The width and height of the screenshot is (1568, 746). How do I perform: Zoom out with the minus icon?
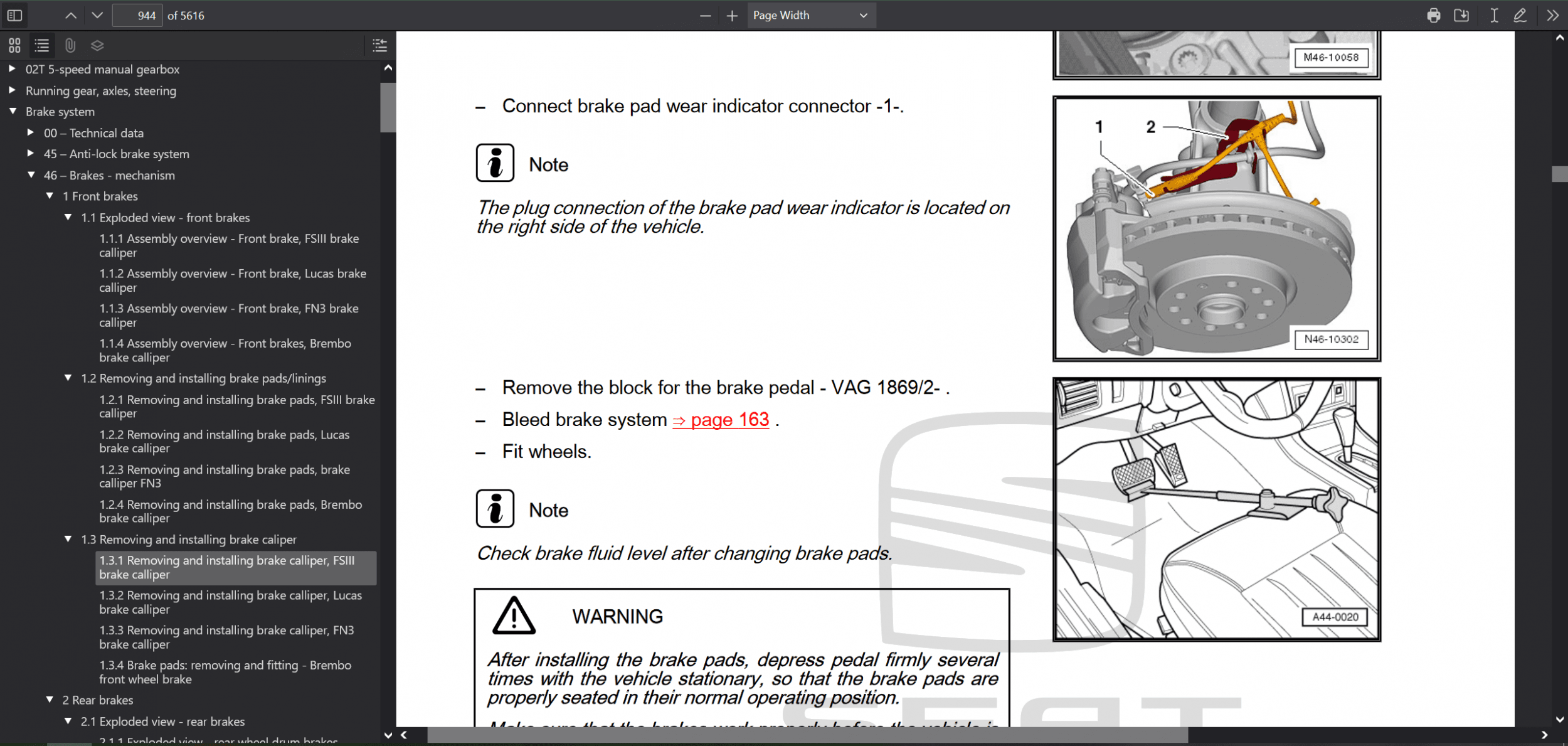(x=705, y=15)
